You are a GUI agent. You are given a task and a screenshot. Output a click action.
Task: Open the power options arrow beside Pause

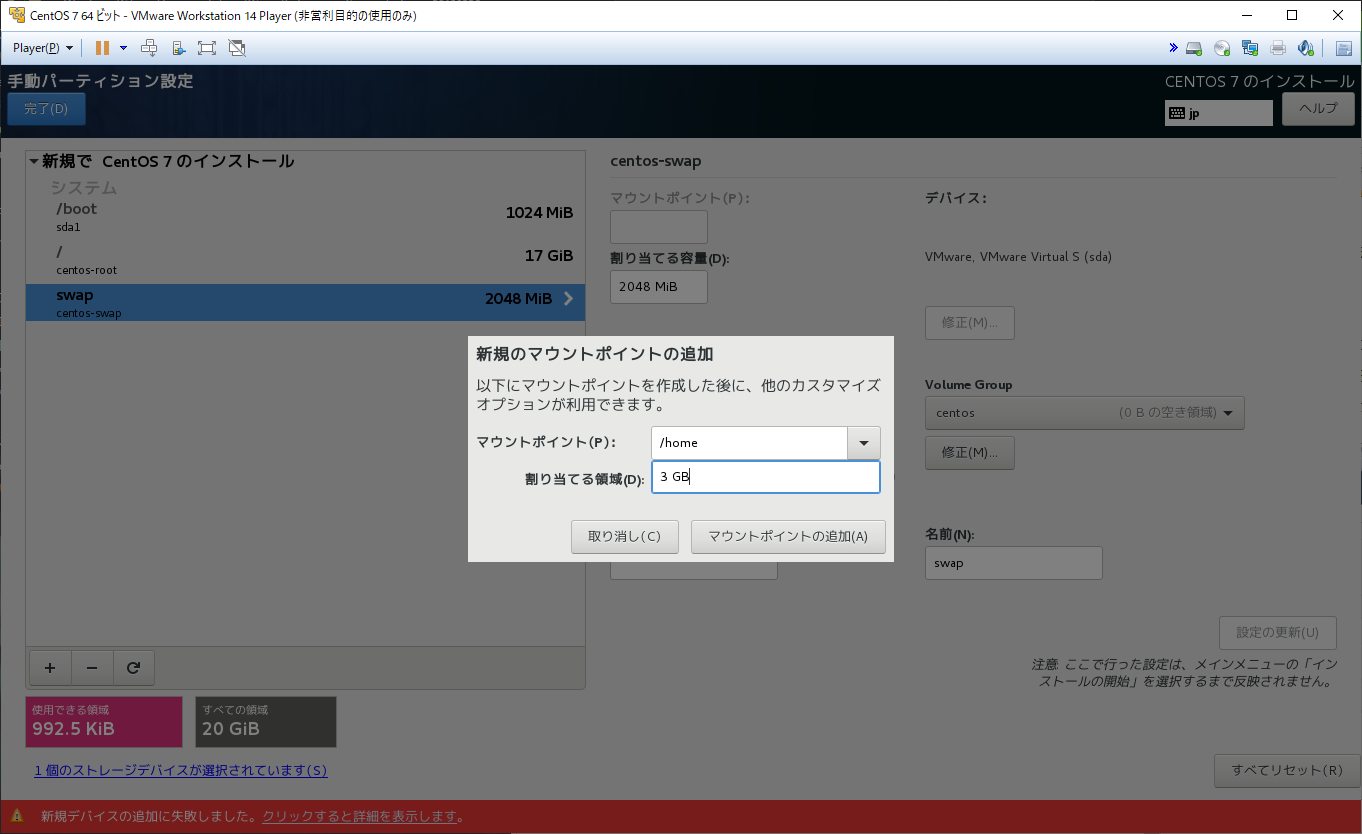click(x=123, y=48)
